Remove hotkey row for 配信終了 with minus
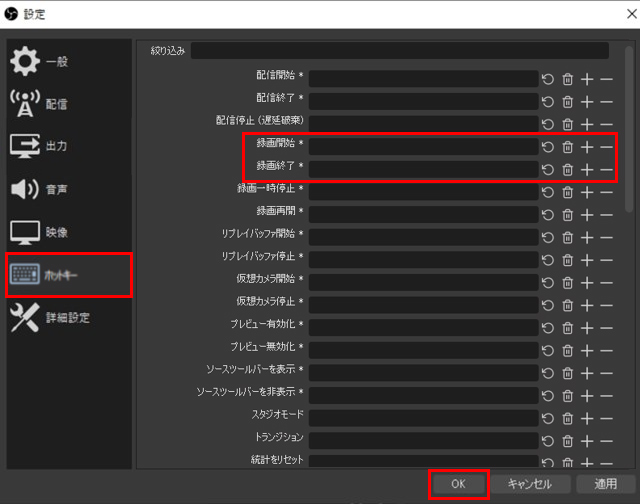 coord(606,101)
